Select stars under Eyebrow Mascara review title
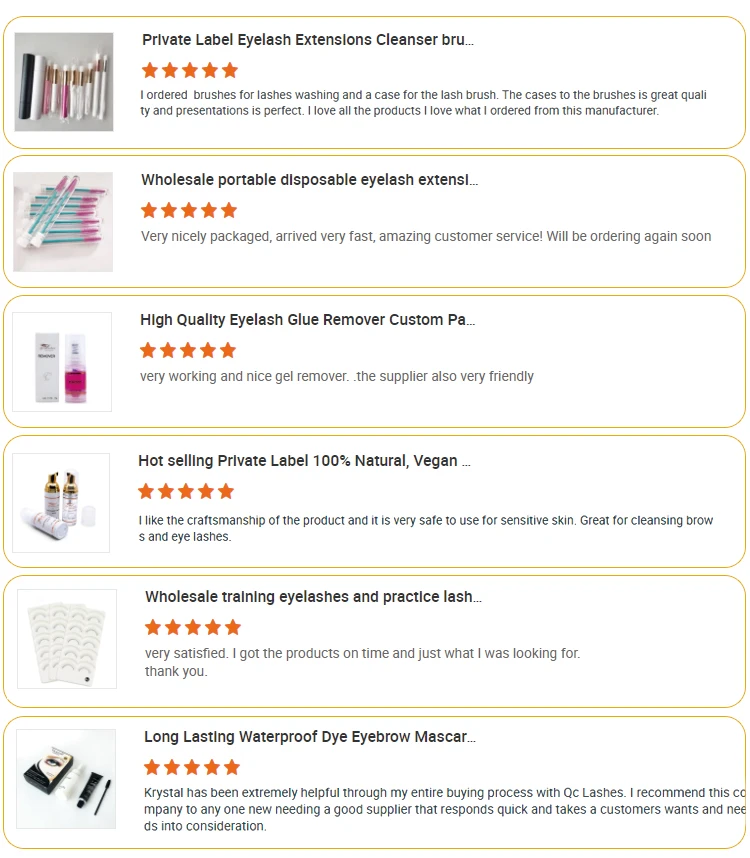 point(192,767)
